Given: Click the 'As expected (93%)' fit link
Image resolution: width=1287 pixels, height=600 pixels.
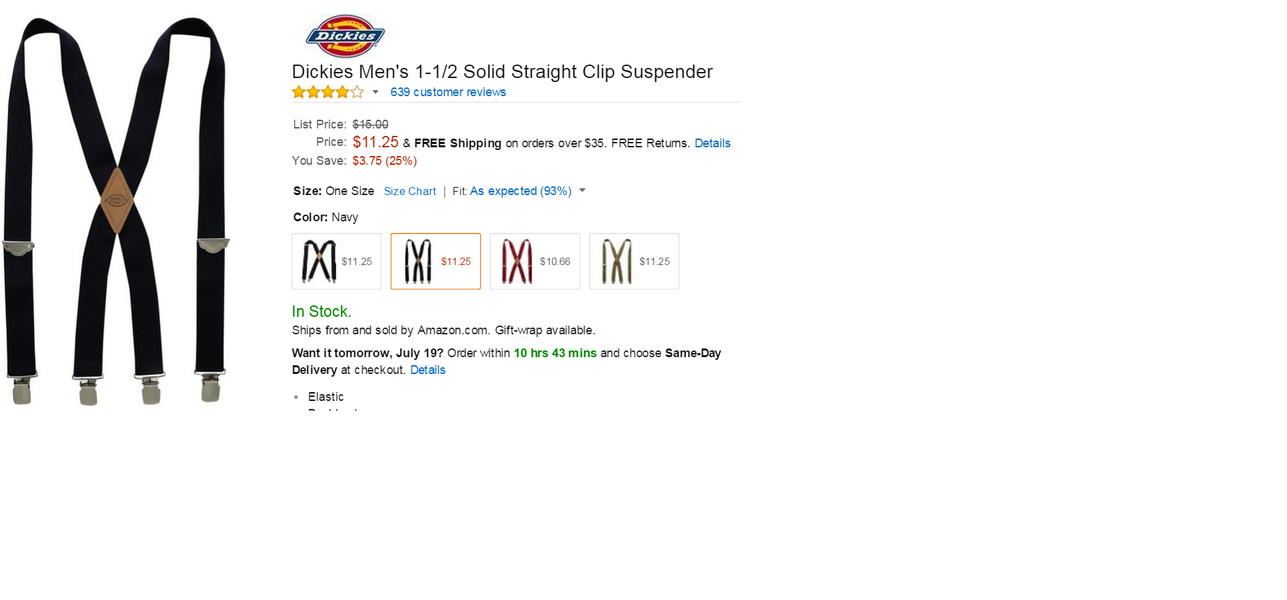Looking at the screenshot, I should (x=520, y=191).
